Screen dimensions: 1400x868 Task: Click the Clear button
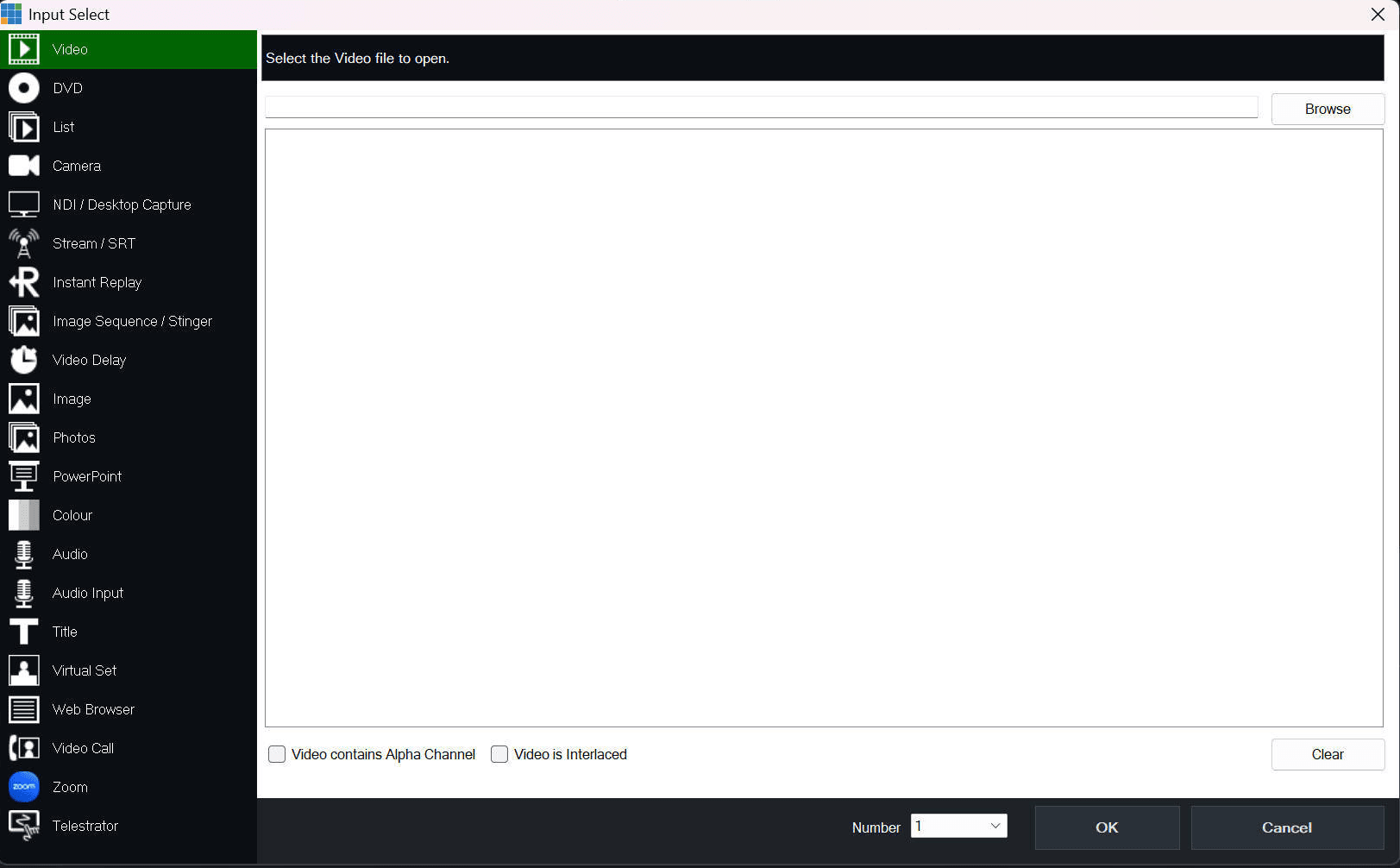point(1328,754)
